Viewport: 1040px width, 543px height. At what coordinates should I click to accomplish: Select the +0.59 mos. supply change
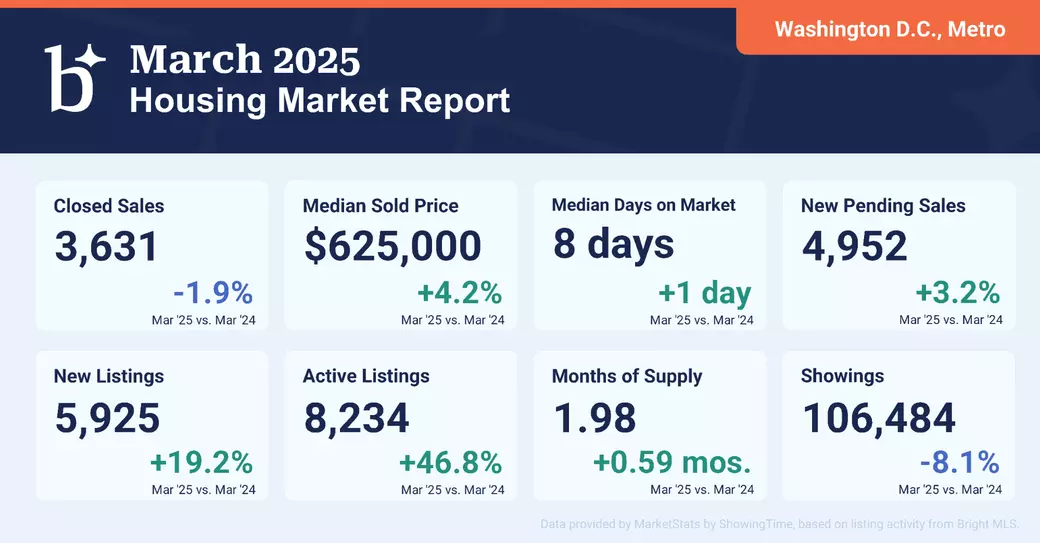[673, 463]
